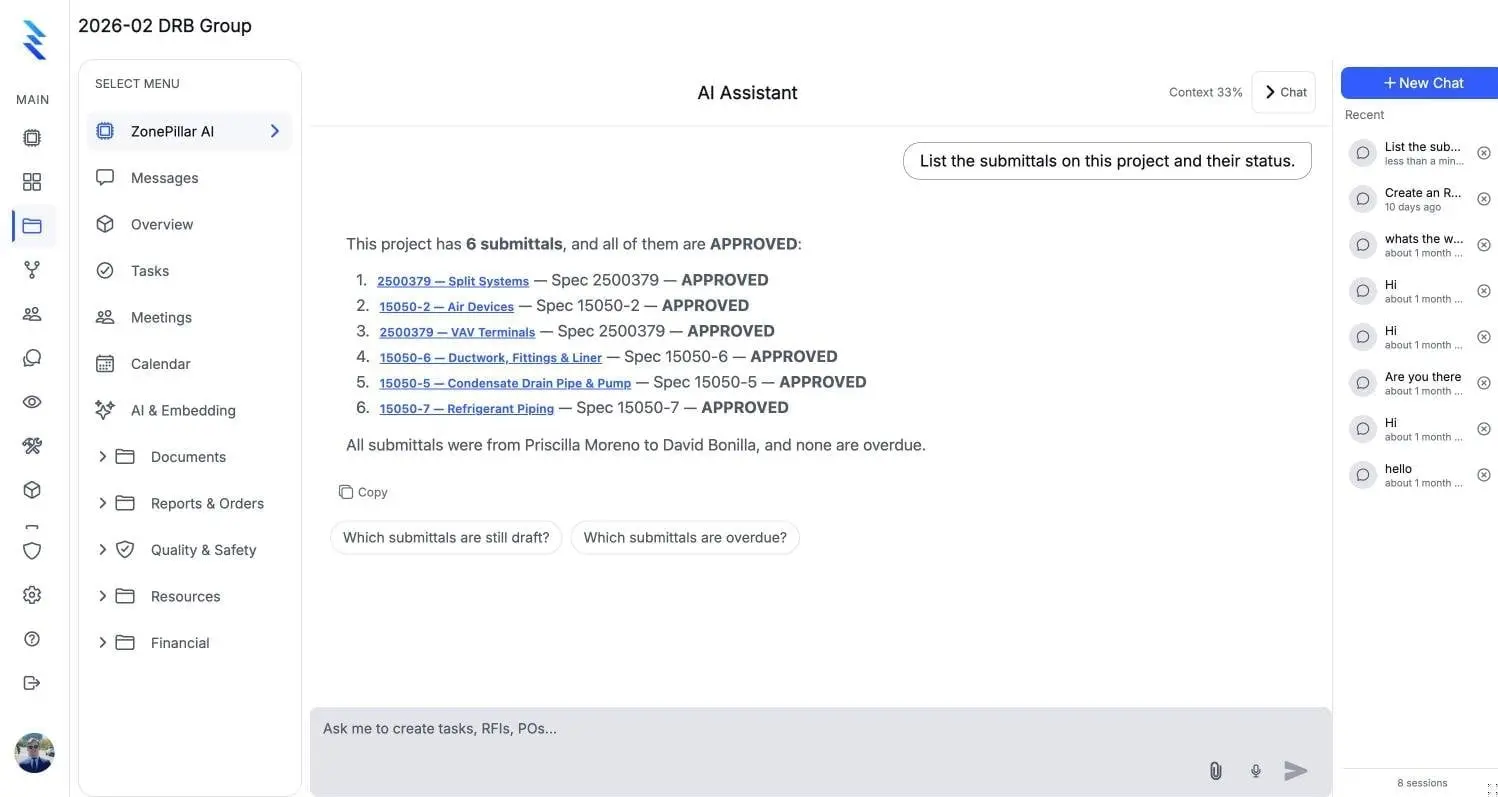1498x797 pixels.
Task: Open the chip icon in main sidebar
Action: click(x=32, y=138)
